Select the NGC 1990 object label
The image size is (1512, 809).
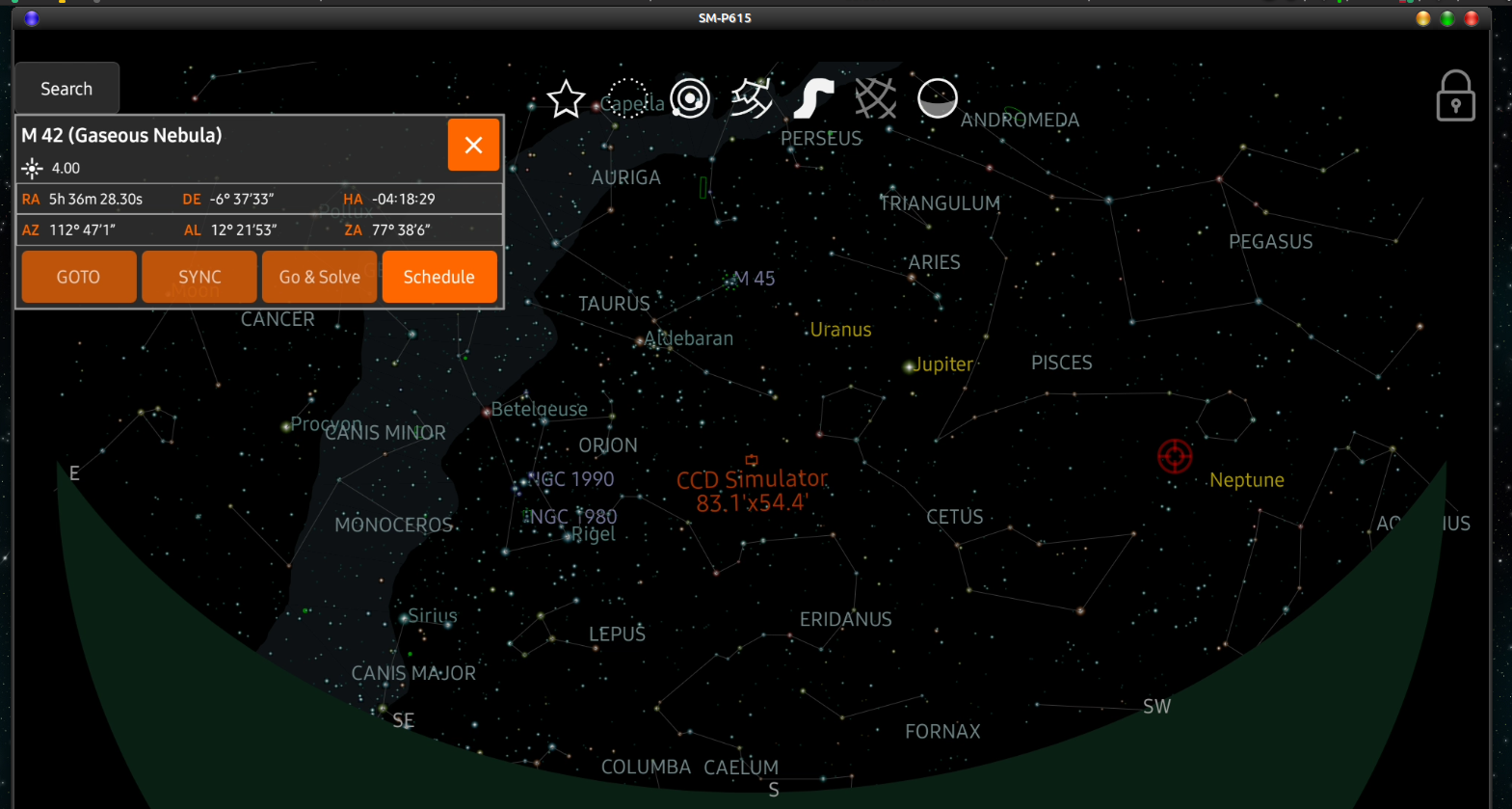pyautogui.click(x=571, y=479)
